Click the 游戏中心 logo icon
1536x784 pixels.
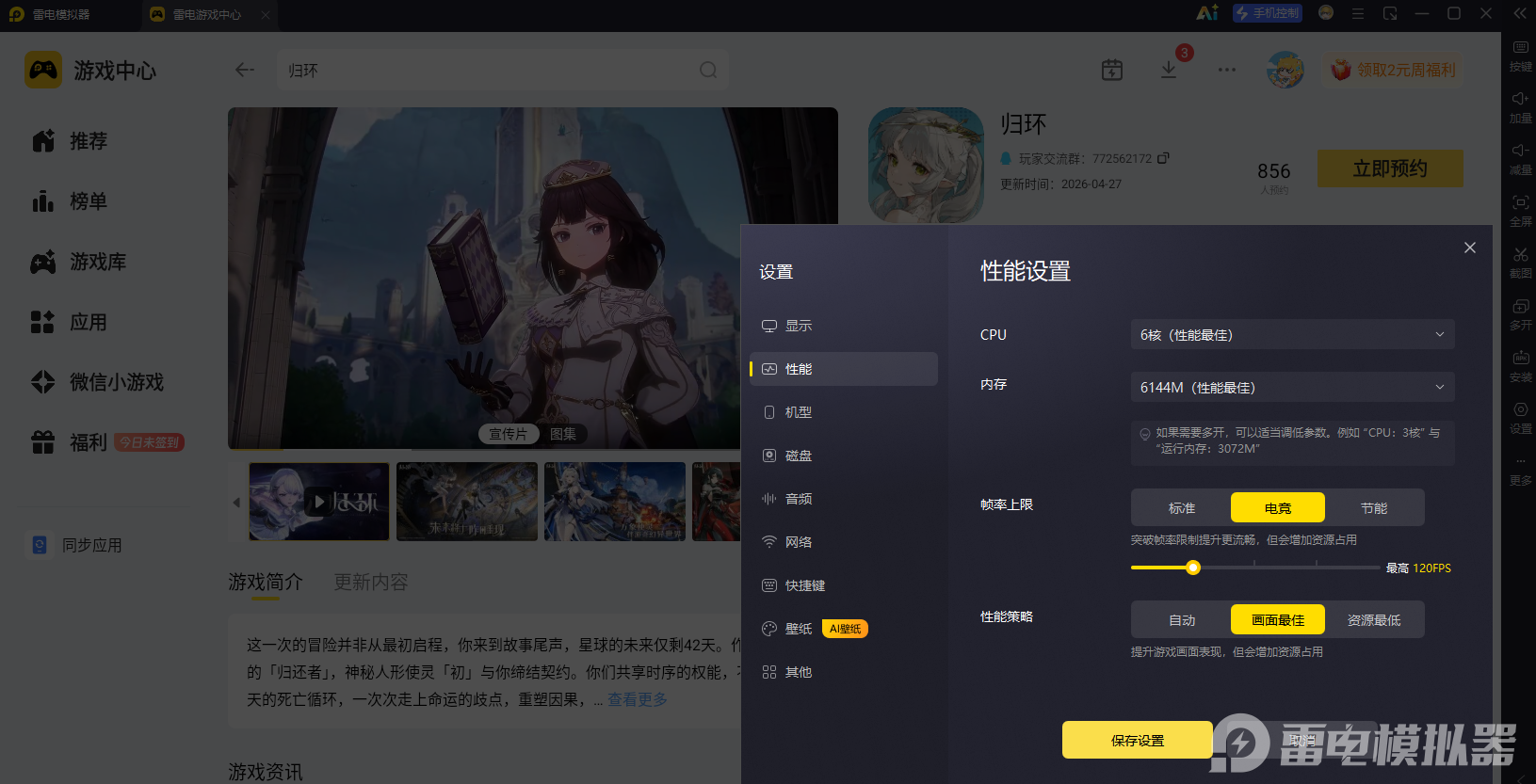[43, 71]
